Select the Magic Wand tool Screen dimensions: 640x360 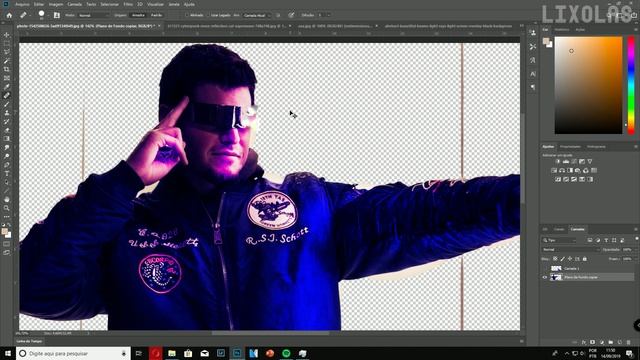tap(7, 61)
